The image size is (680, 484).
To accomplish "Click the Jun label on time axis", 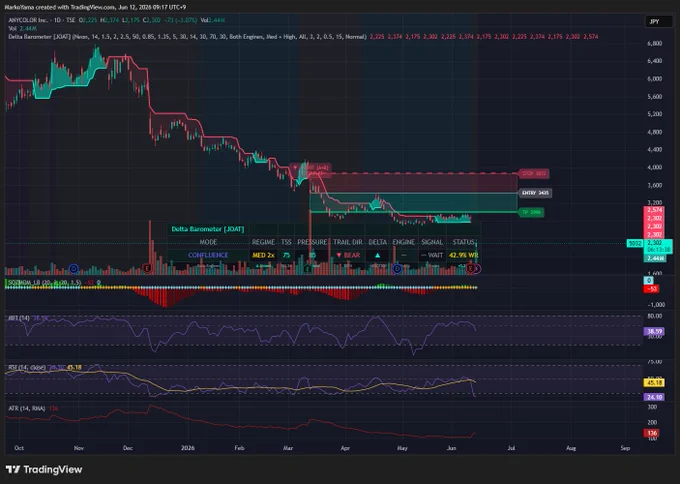I will [x=451, y=448].
